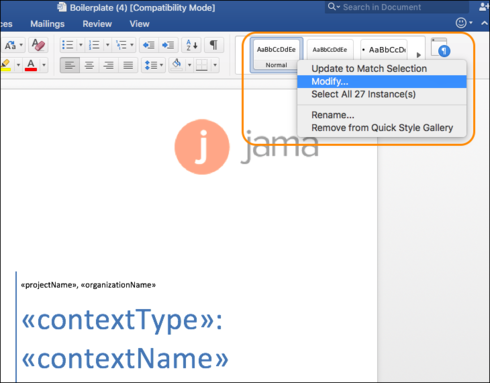Open the shading color dropdown arrow
Screen dimensions: 490x383
[189, 65]
